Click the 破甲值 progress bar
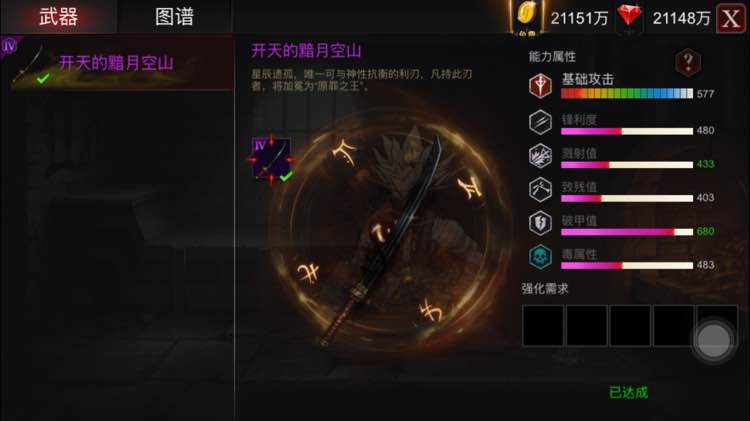 [627, 232]
